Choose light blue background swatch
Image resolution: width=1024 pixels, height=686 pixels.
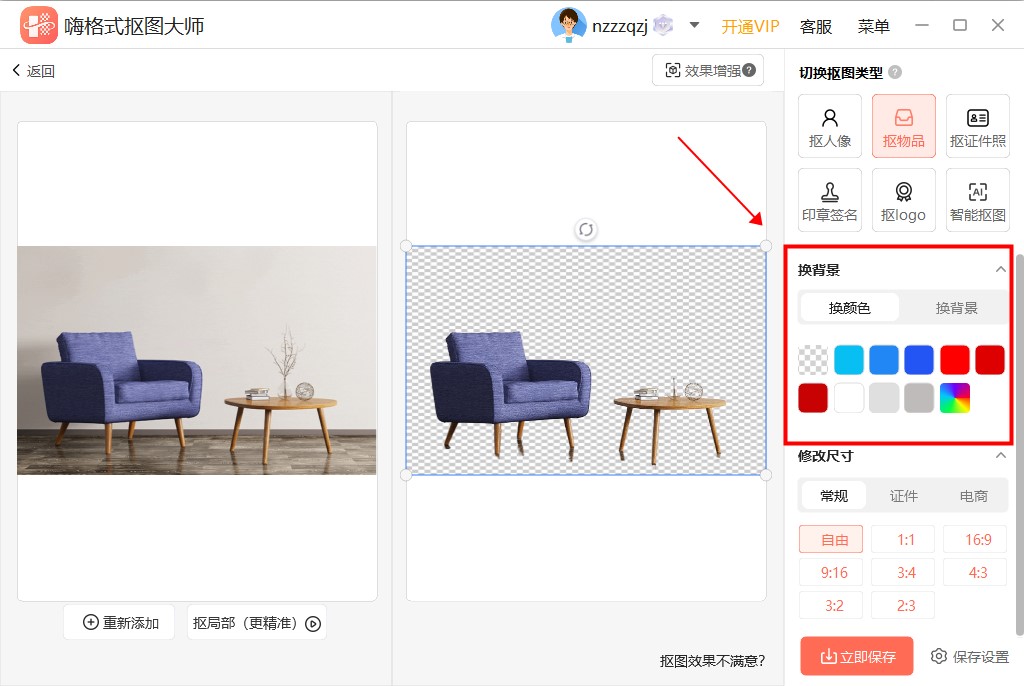coord(884,360)
